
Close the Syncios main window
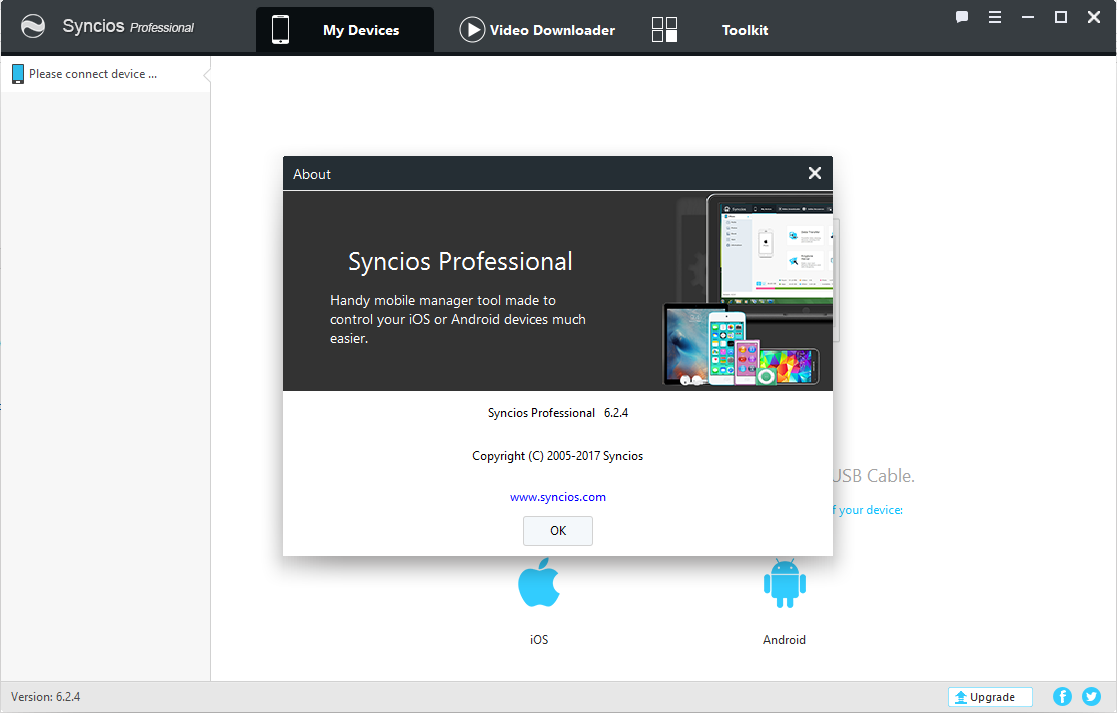click(1094, 17)
